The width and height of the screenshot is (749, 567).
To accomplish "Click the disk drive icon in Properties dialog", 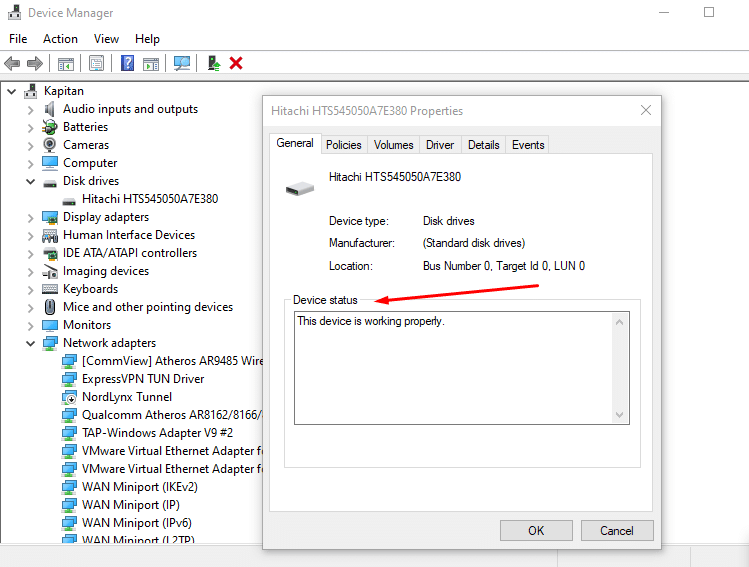I will (300, 188).
